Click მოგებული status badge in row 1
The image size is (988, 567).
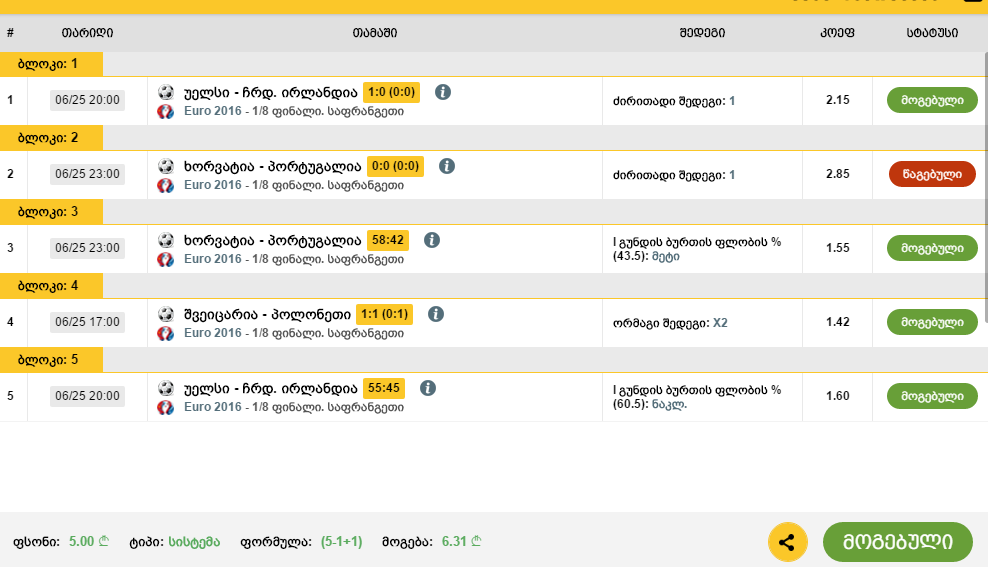pos(932,100)
